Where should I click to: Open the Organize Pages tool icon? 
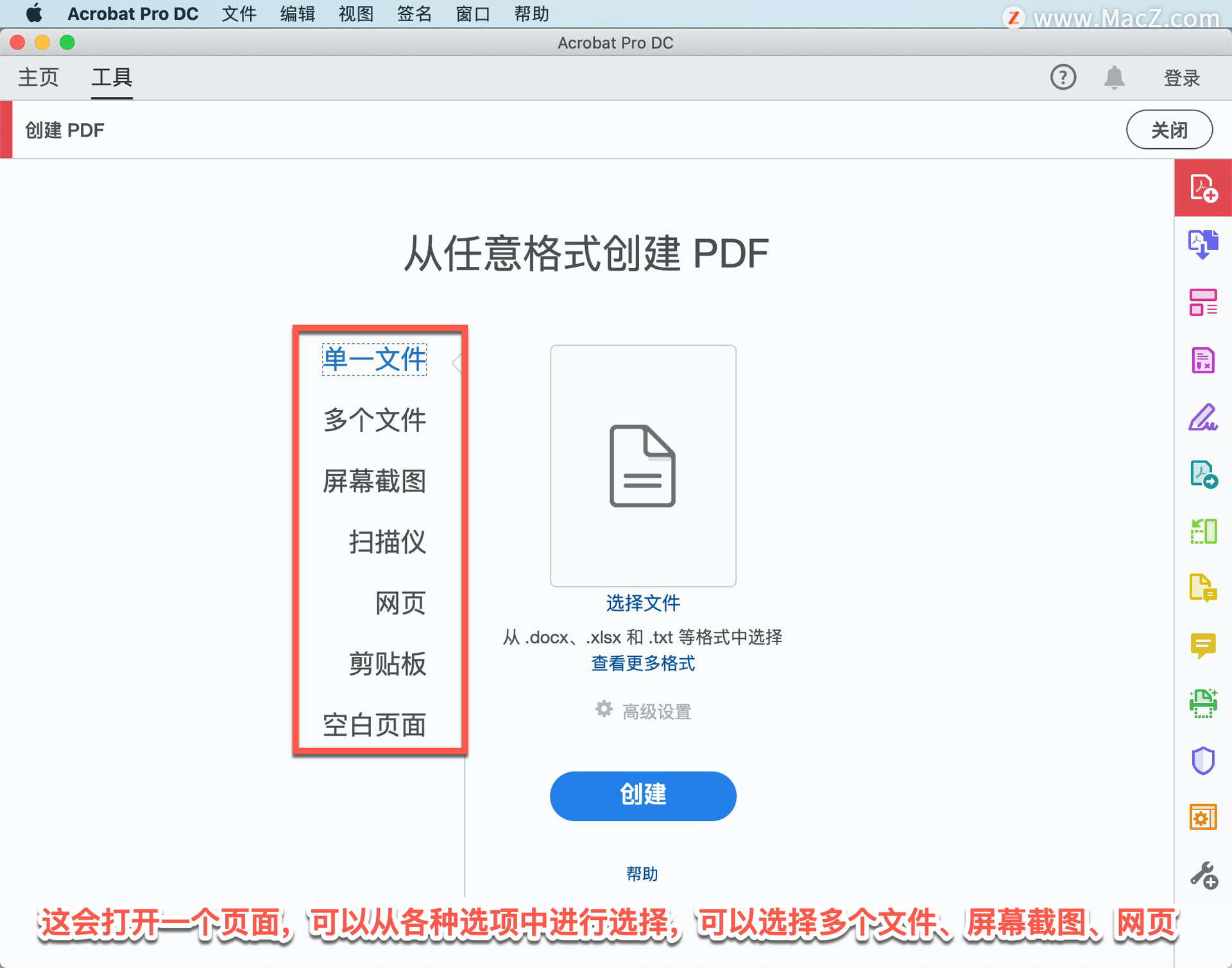pos(1203,302)
